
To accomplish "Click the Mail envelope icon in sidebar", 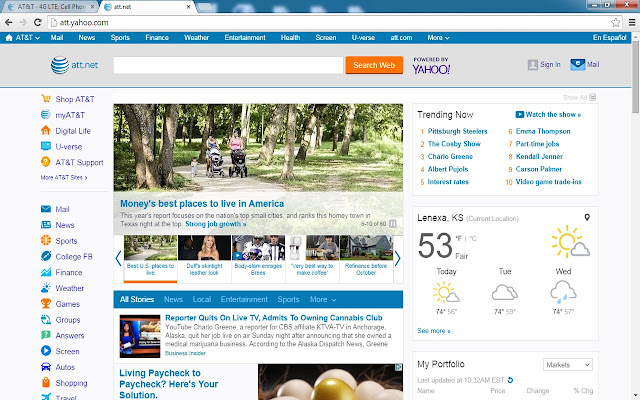I will pos(46,209).
